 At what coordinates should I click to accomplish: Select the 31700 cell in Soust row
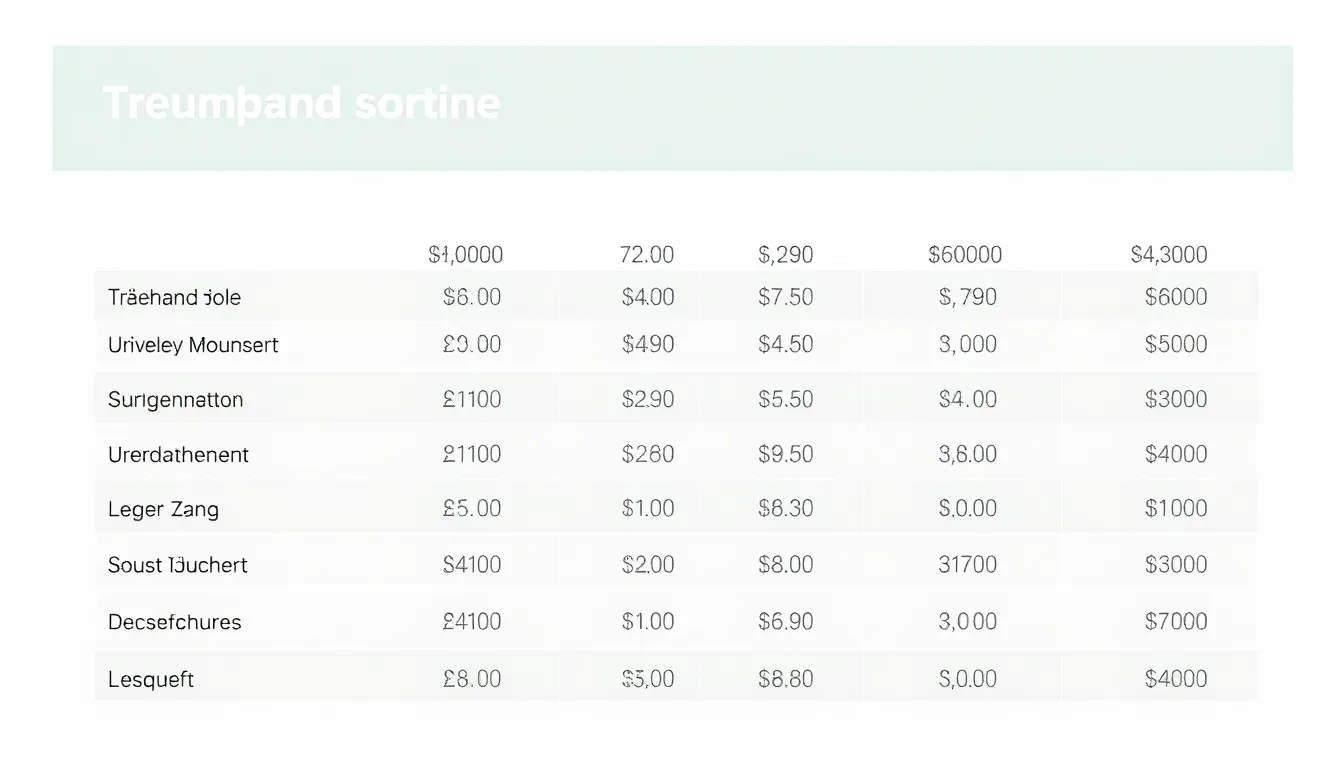pyautogui.click(x=967, y=564)
